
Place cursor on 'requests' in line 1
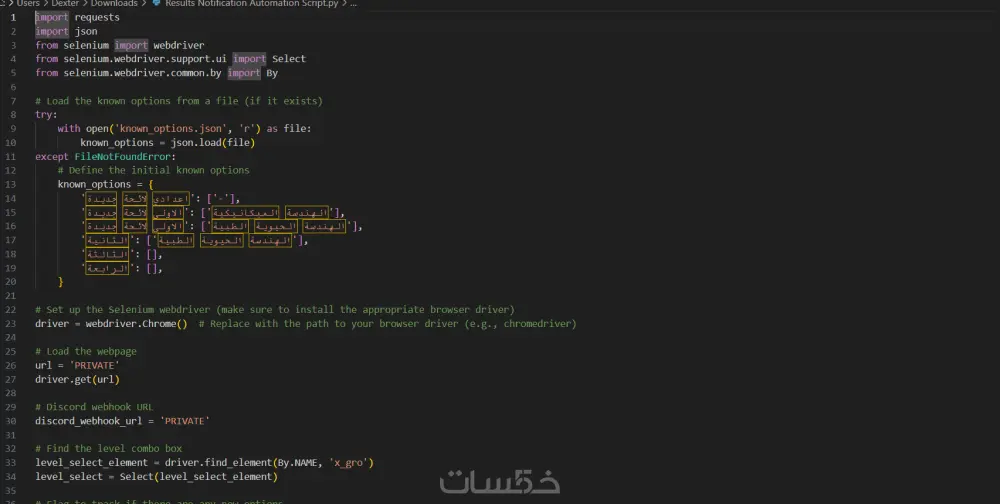pos(97,17)
